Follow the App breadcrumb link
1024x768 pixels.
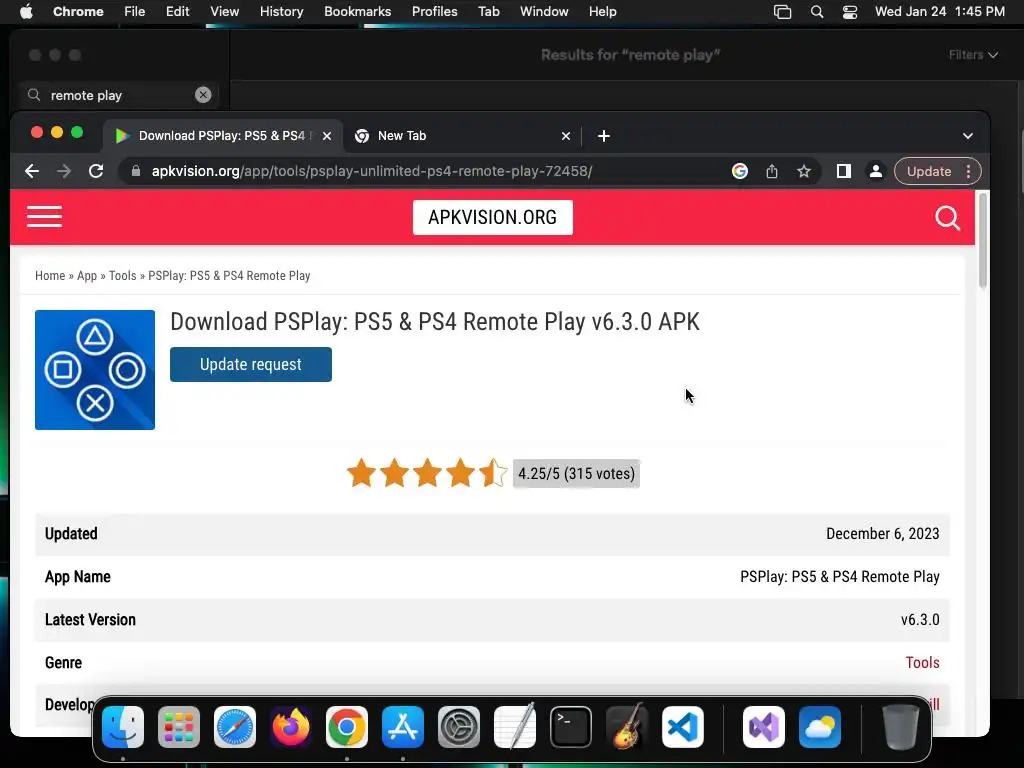(87, 276)
